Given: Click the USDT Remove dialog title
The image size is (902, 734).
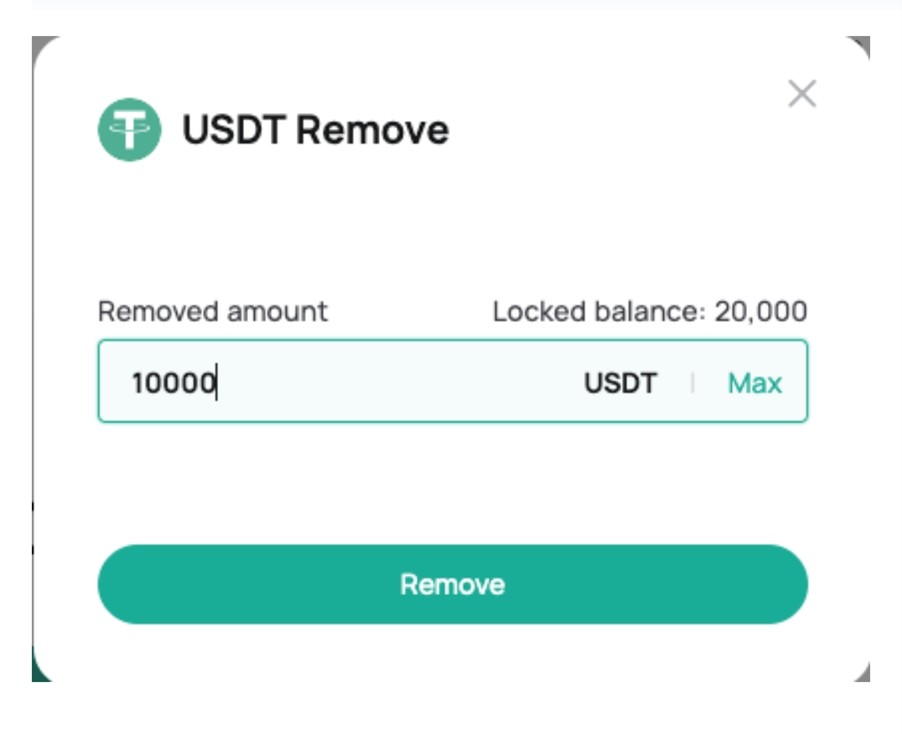Looking at the screenshot, I should pyautogui.click(x=315, y=129).
